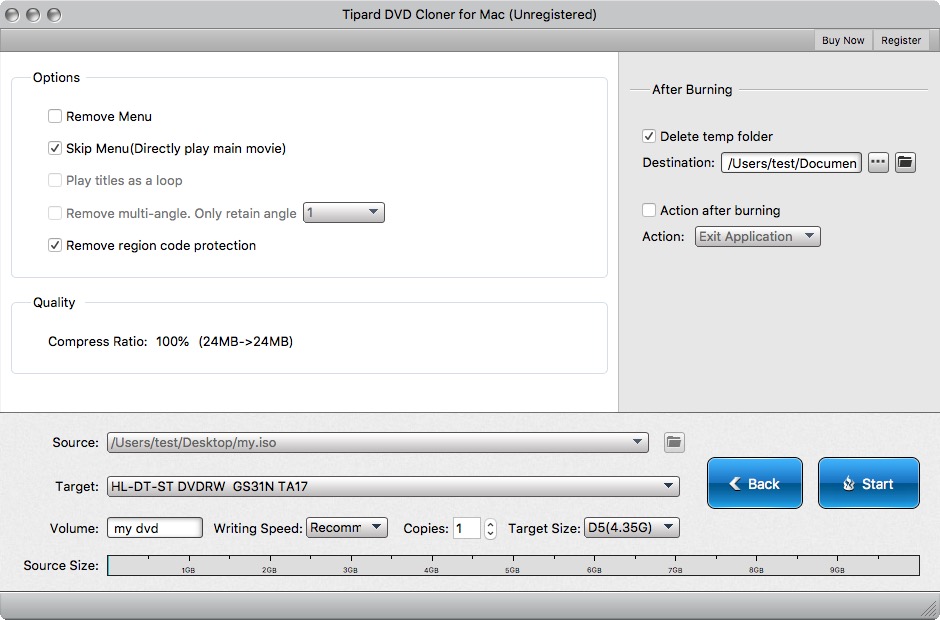The height and width of the screenshot is (620, 940).
Task: Enable Action after burning checkbox
Action: click(x=649, y=210)
